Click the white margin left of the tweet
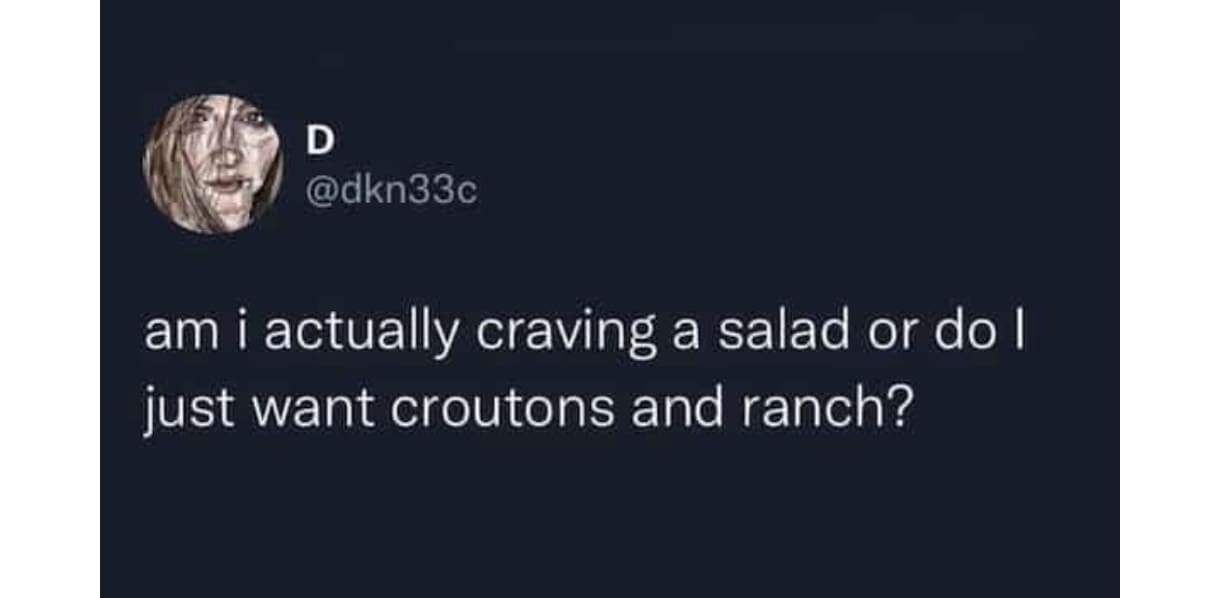Screen dimensions: 1230x598 (x=50, y=299)
